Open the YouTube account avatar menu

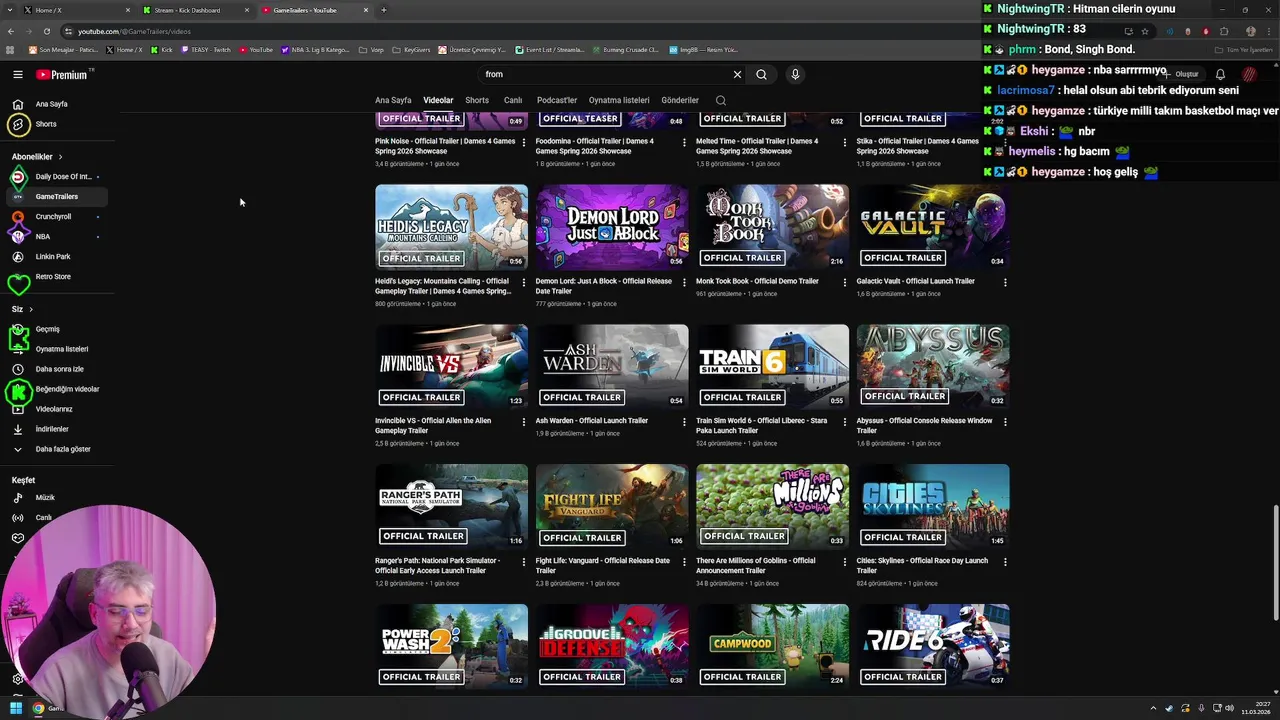click(x=1250, y=74)
